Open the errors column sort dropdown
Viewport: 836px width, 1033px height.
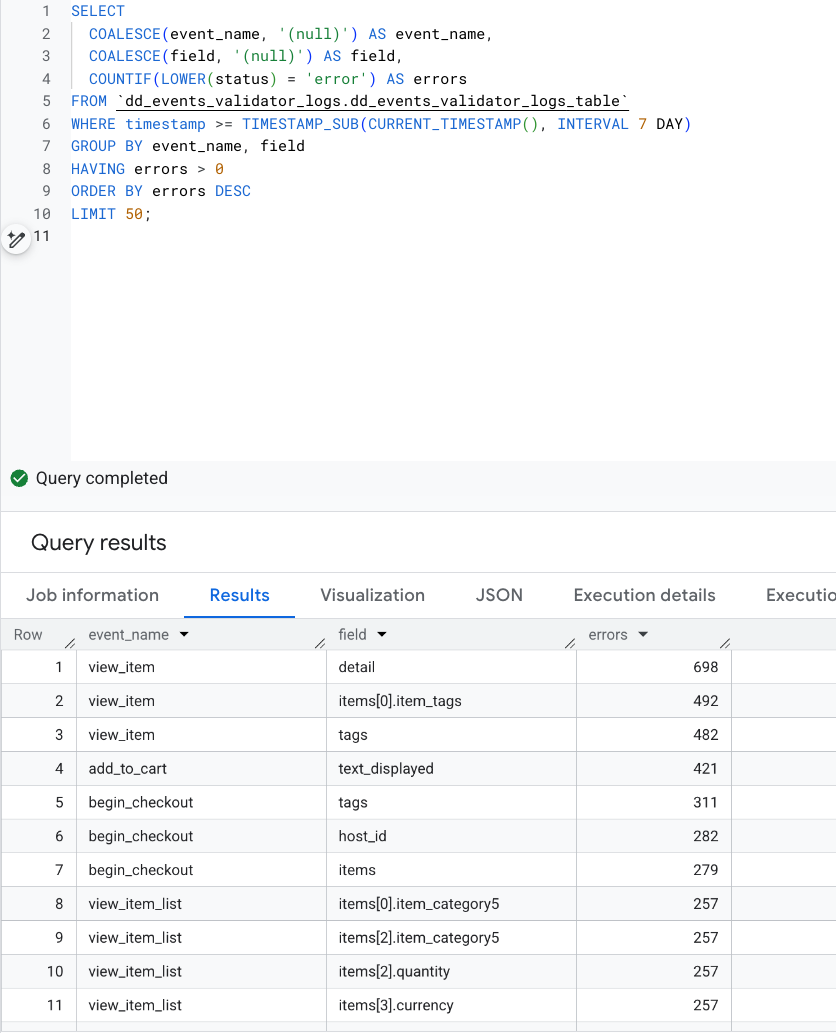click(642, 635)
